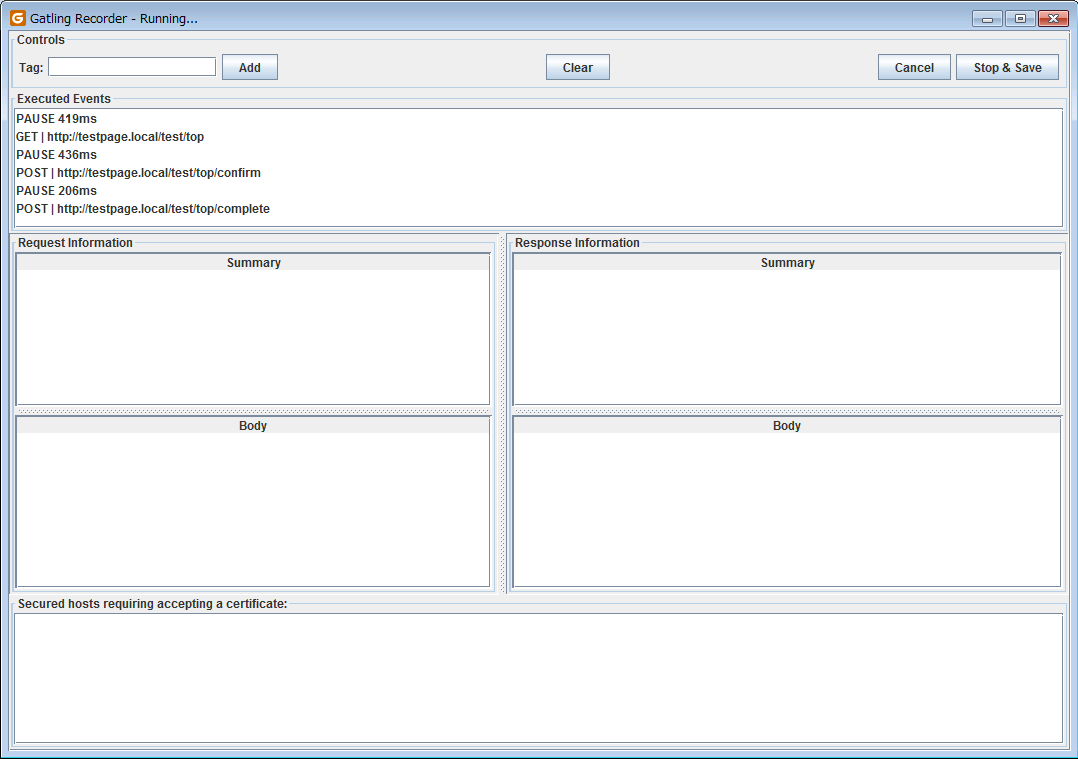Click the Response Information Body header
1078x759 pixels.
point(787,426)
